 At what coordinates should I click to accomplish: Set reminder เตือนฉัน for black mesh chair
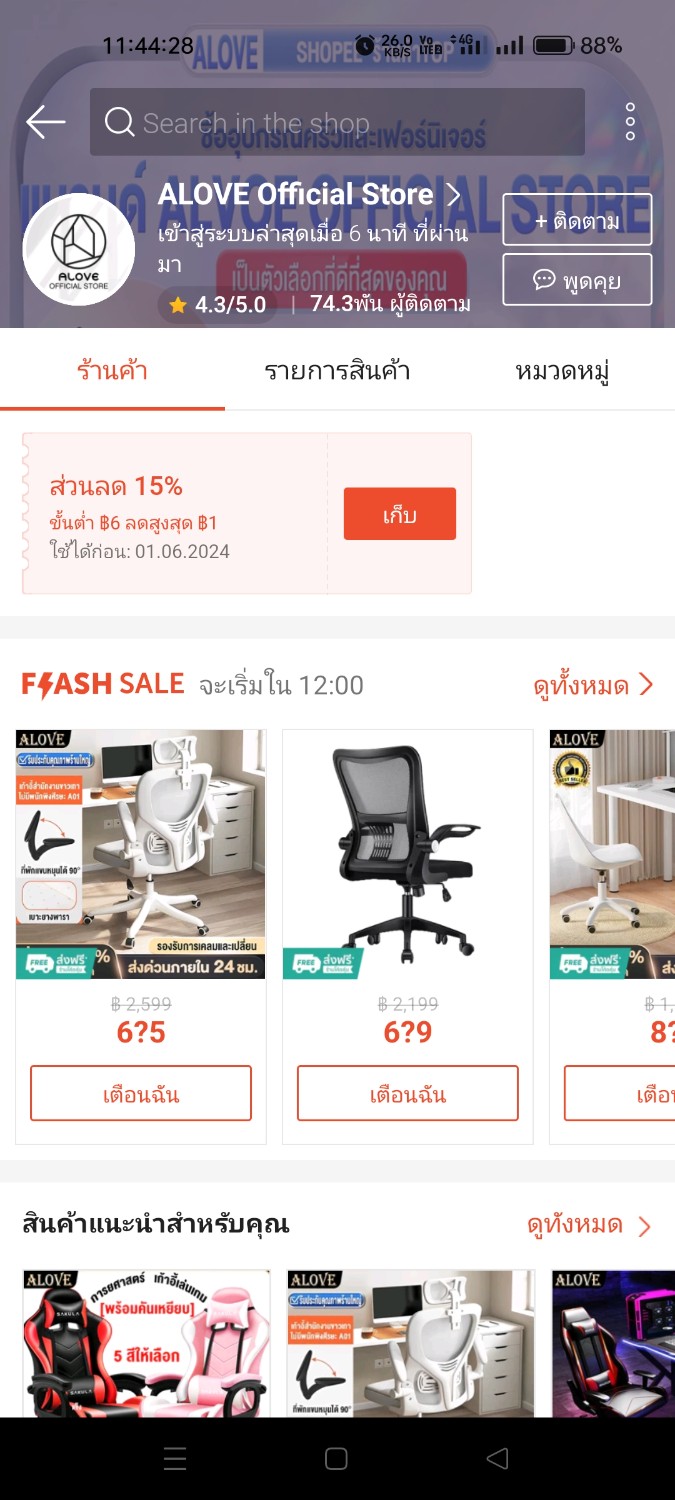(x=408, y=1093)
